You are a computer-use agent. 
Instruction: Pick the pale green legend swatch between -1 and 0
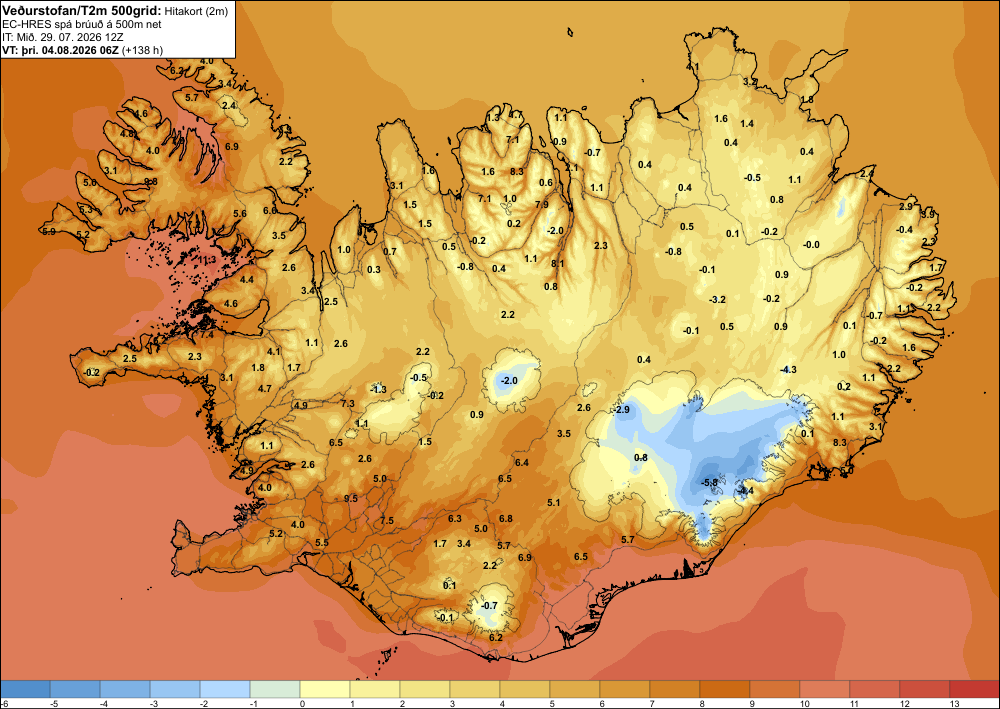[x=275, y=689]
